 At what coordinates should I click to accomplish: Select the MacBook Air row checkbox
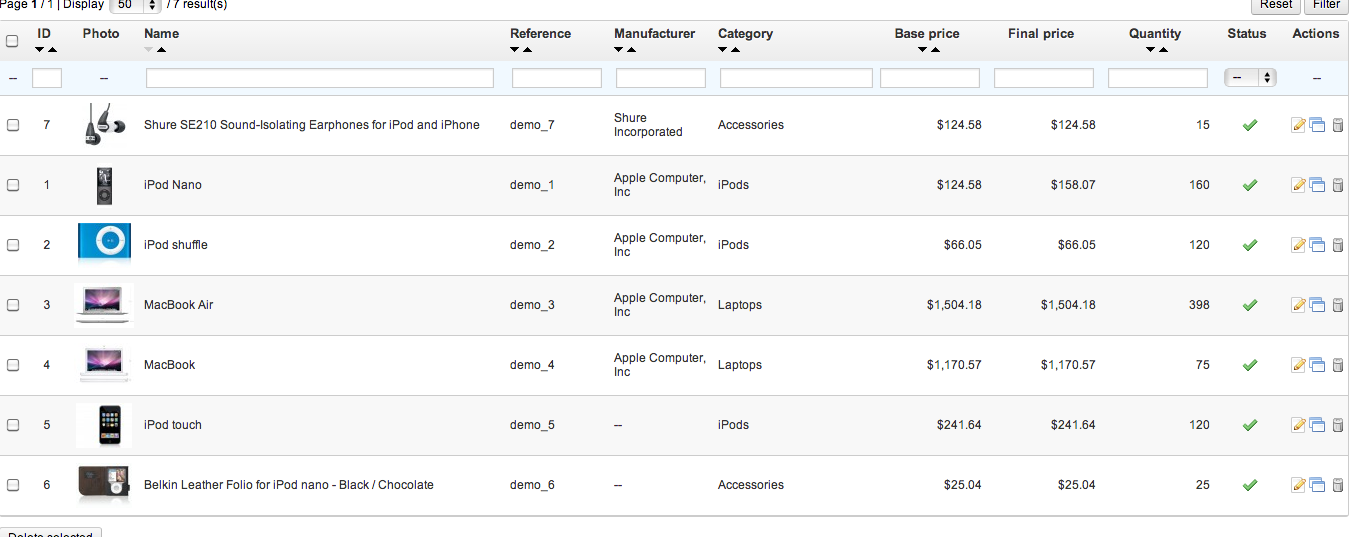pyautogui.click(x=13, y=305)
